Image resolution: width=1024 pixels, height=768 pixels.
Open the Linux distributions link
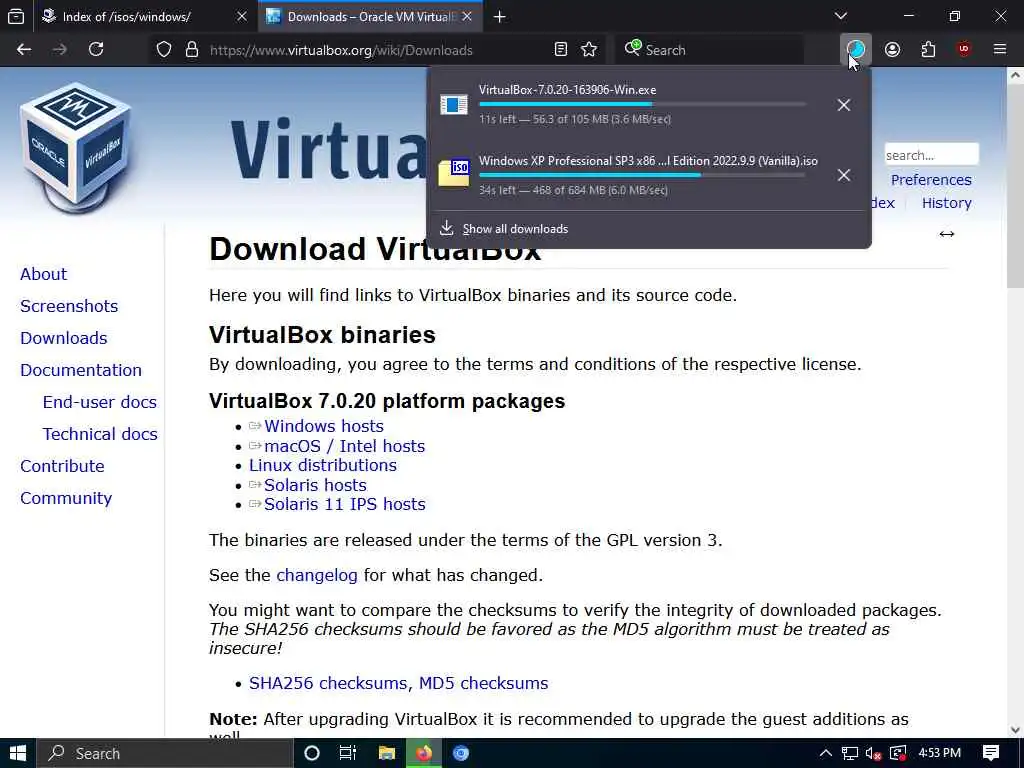(323, 465)
